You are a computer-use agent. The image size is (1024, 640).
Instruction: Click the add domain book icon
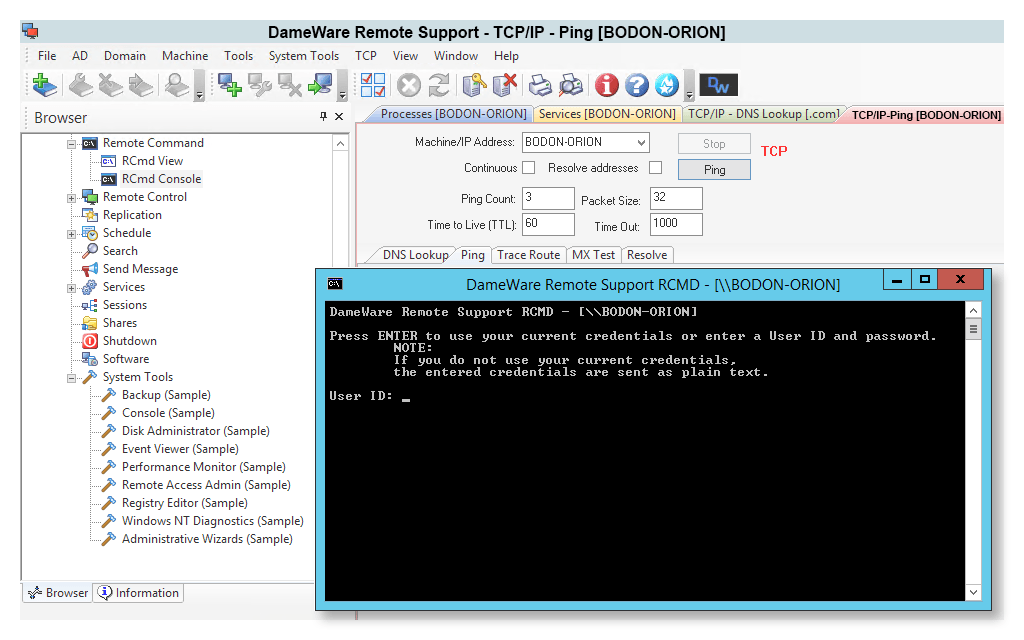[45, 85]
